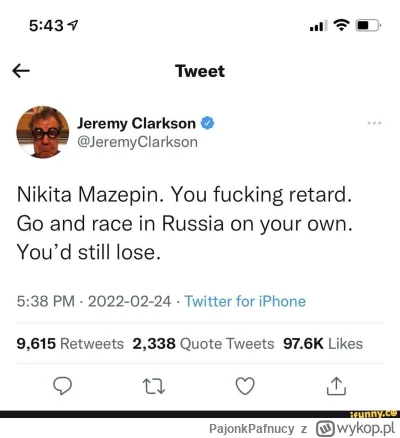Screen dimensions: 400x438
Task: Open the Jeremy Clarkson display name
Action: [x=136, y=123]
